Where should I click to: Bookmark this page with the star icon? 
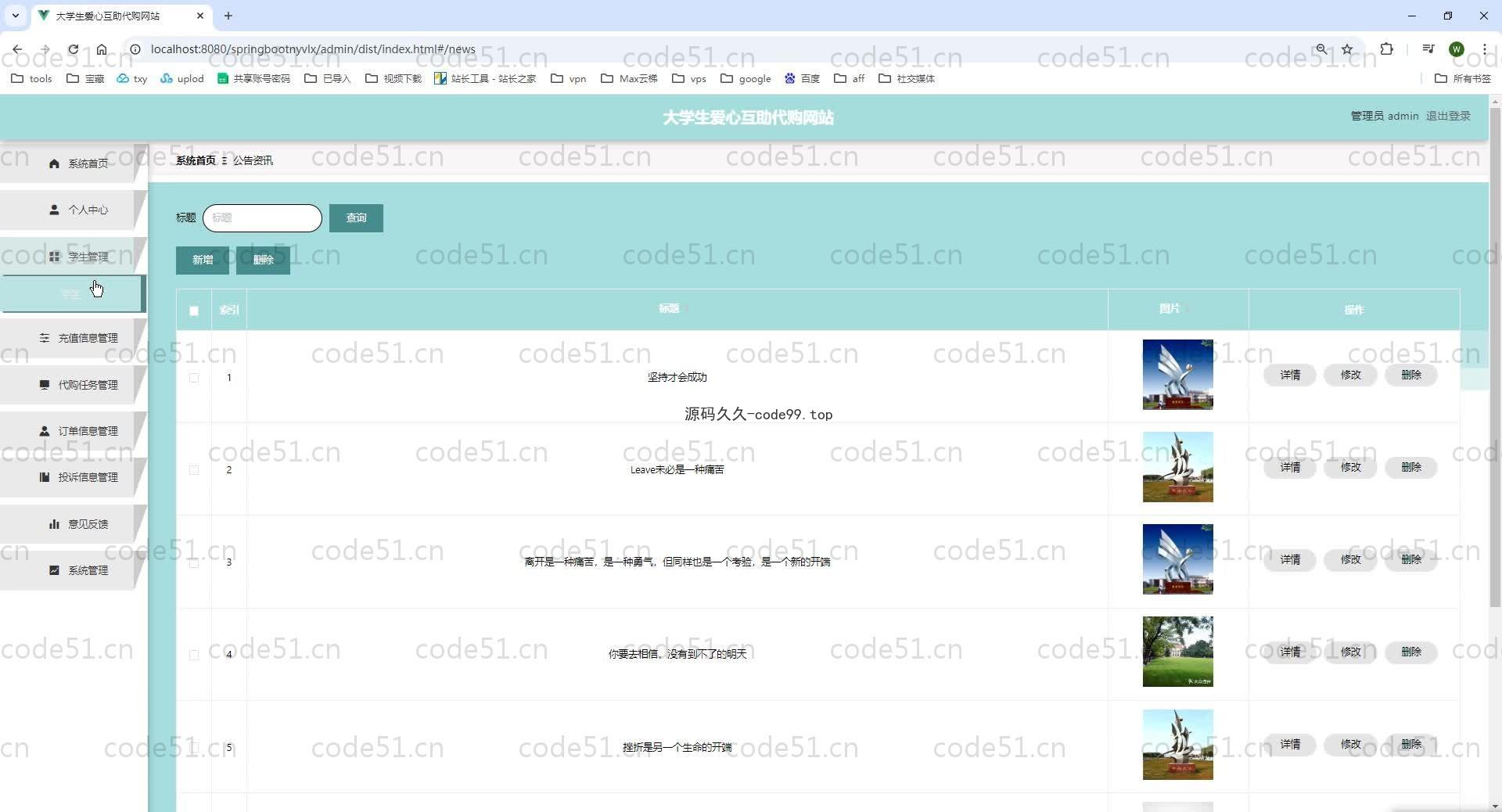pos(1347,49)
